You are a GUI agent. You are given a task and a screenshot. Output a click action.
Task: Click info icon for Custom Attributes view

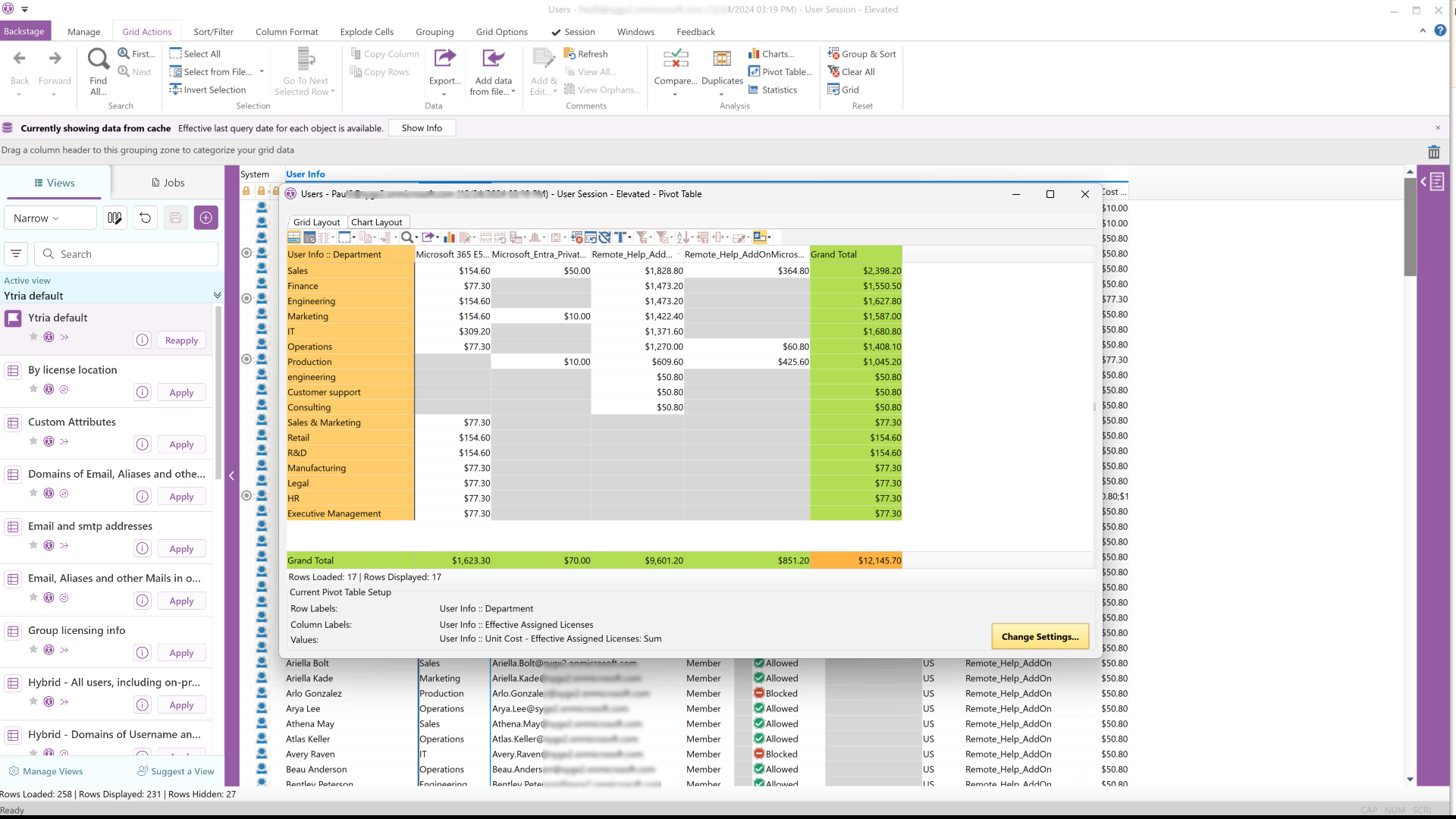tap(143, 444)
